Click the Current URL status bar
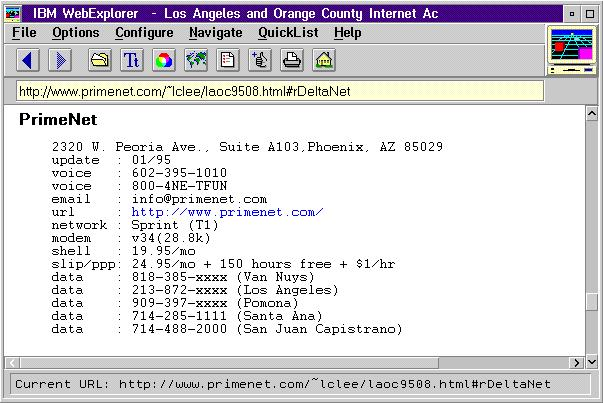The width and height of the screenshot is (603, 403). coord(300,384)
